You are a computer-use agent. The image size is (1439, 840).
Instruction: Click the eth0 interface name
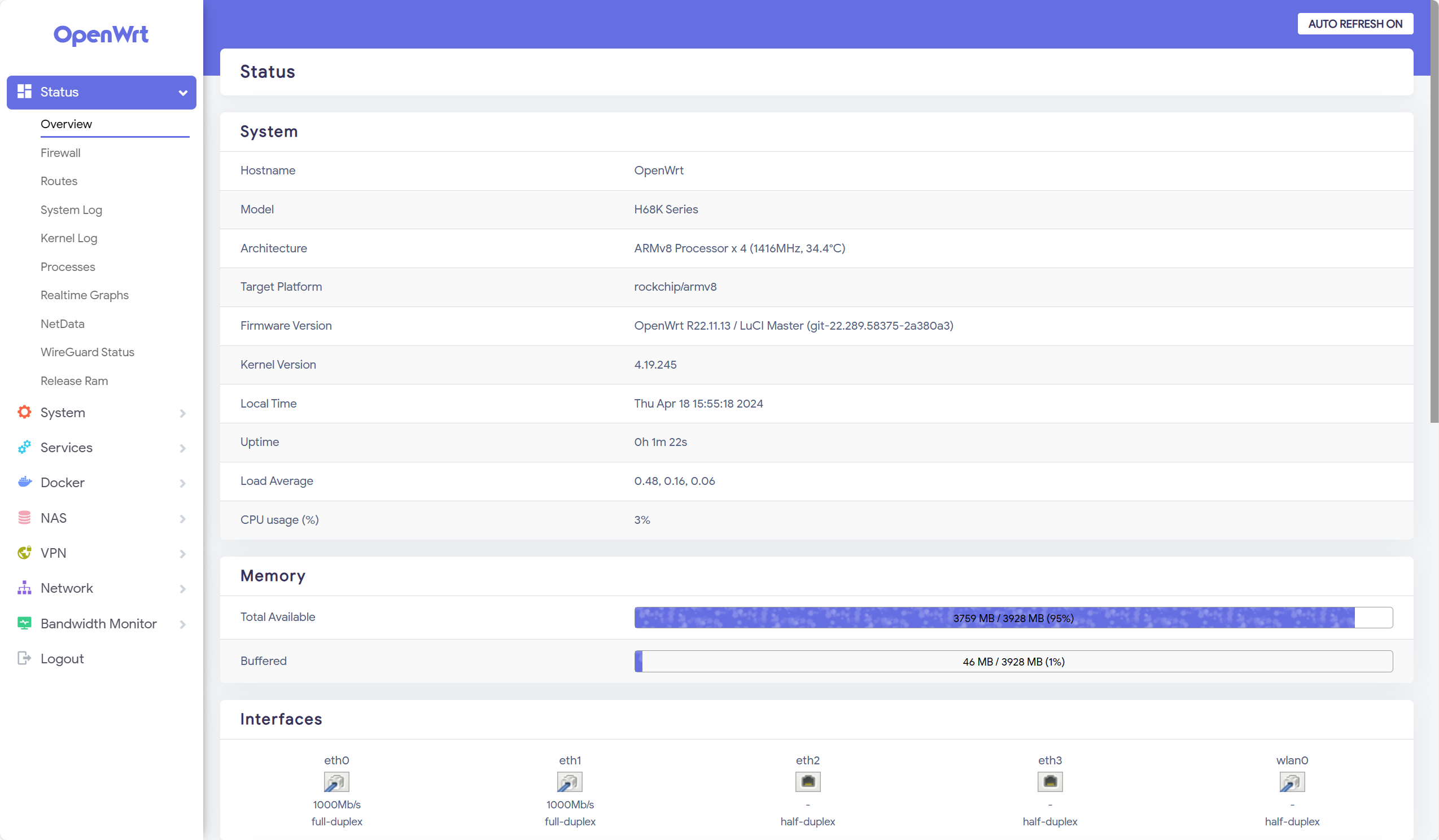coord(336,760)
